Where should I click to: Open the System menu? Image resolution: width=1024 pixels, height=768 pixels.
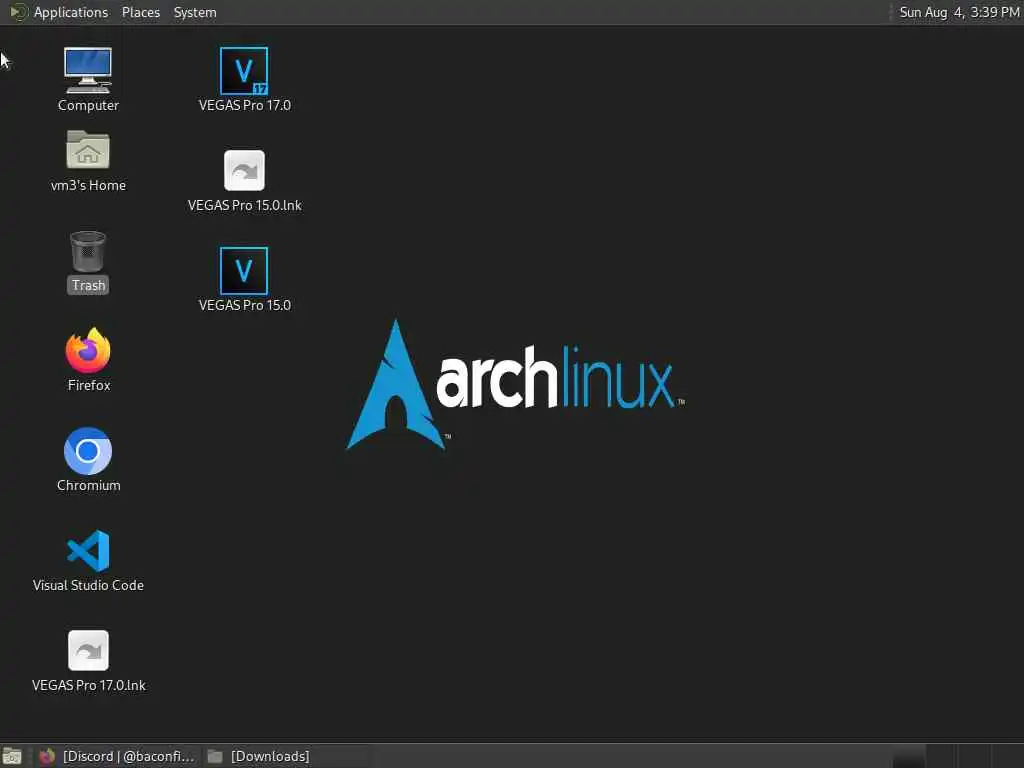[x=195, y=12]
